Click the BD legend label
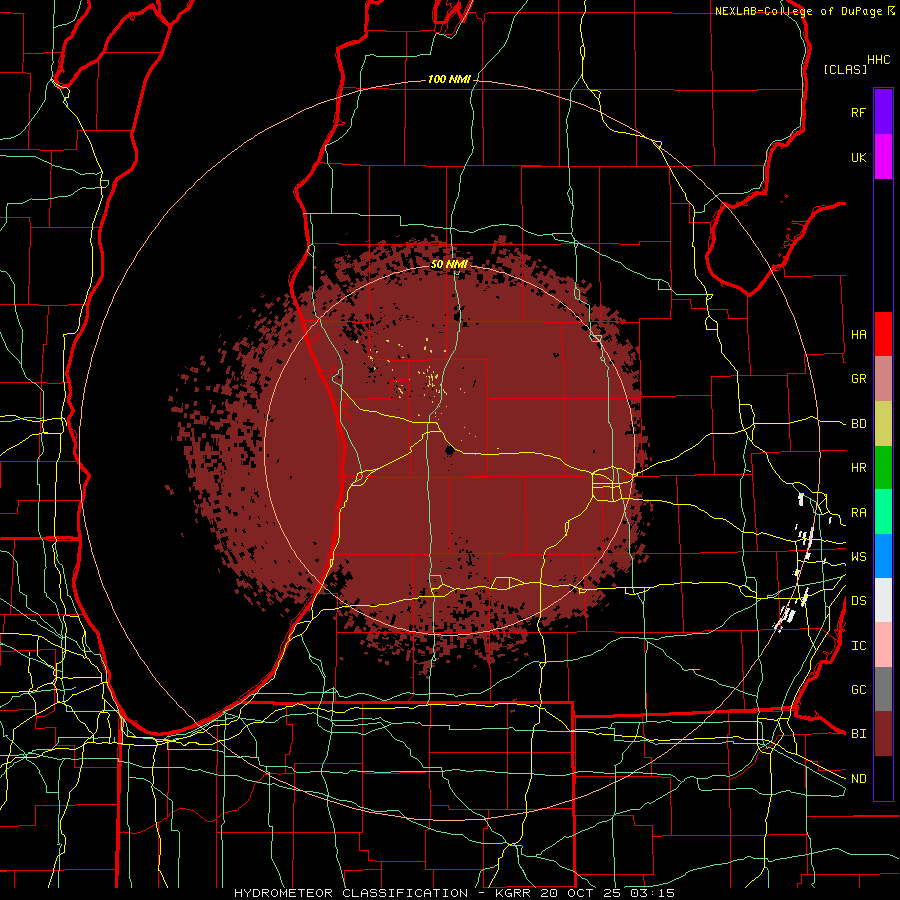The height and width of the screenshot is (900, 900). pyautogui.click(x=858, y=424)
